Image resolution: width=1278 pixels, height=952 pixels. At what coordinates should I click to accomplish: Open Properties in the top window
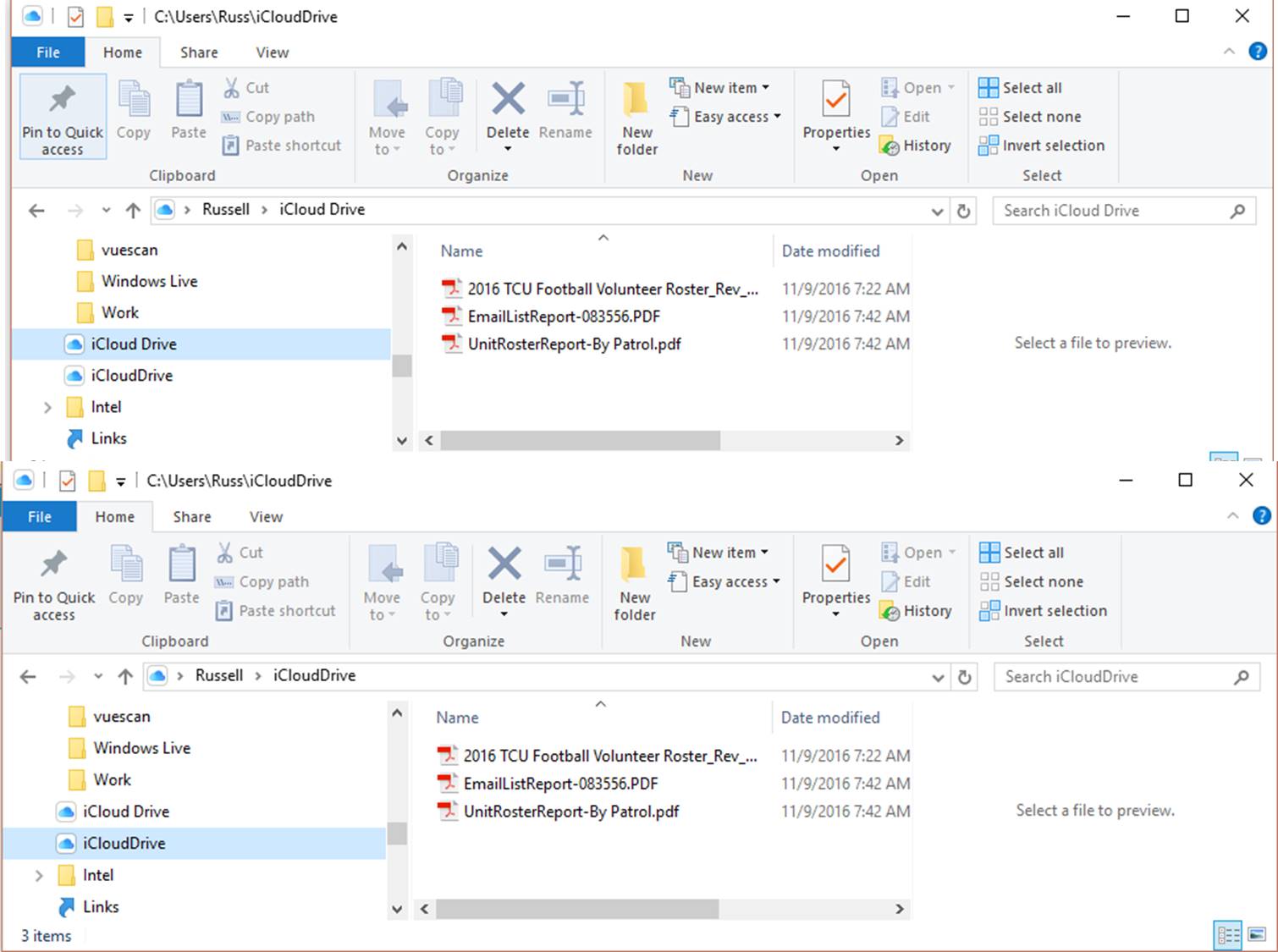[x=836, y=116]
